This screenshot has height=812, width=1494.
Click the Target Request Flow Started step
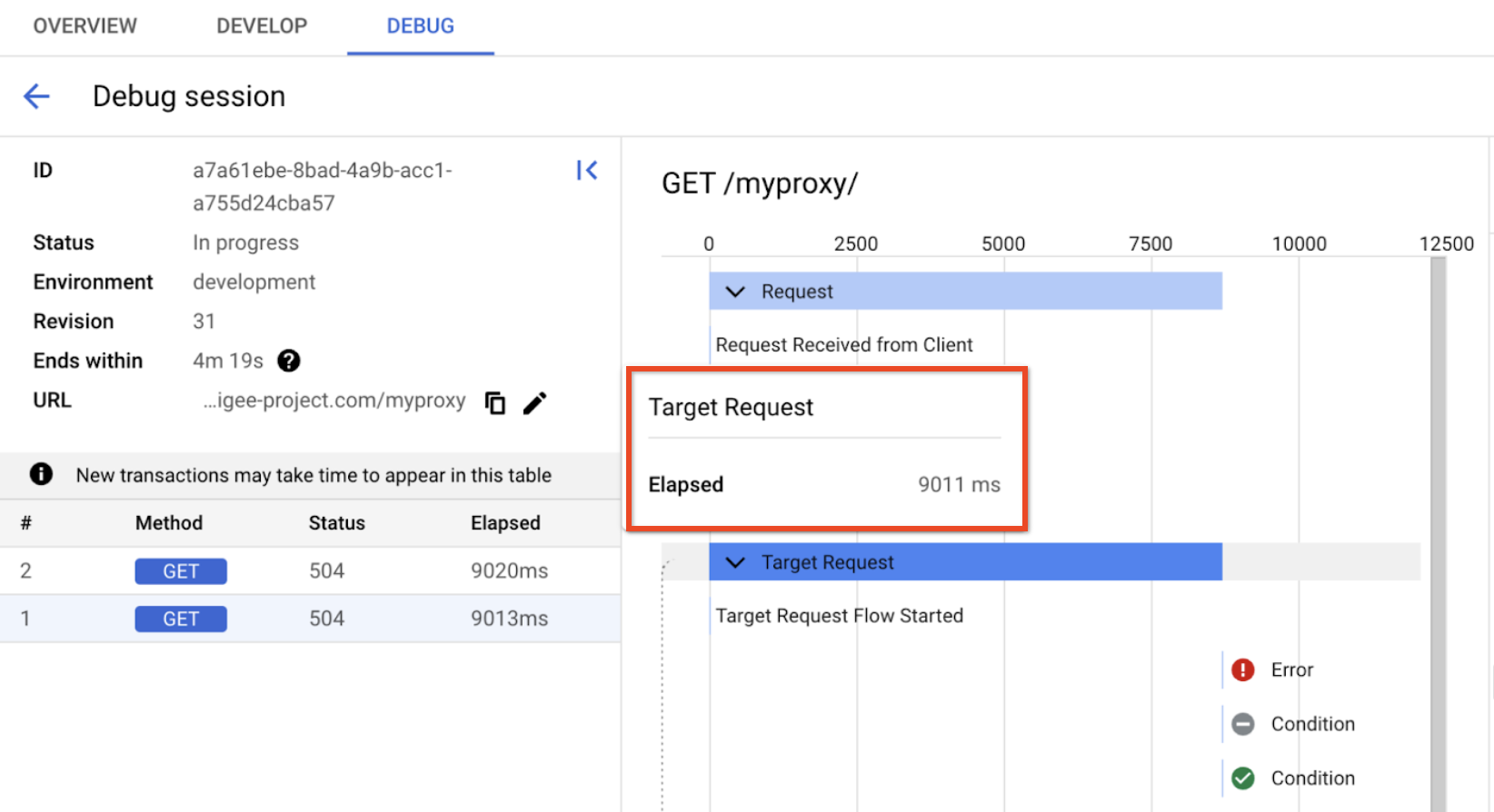click(x=839, y=616)
